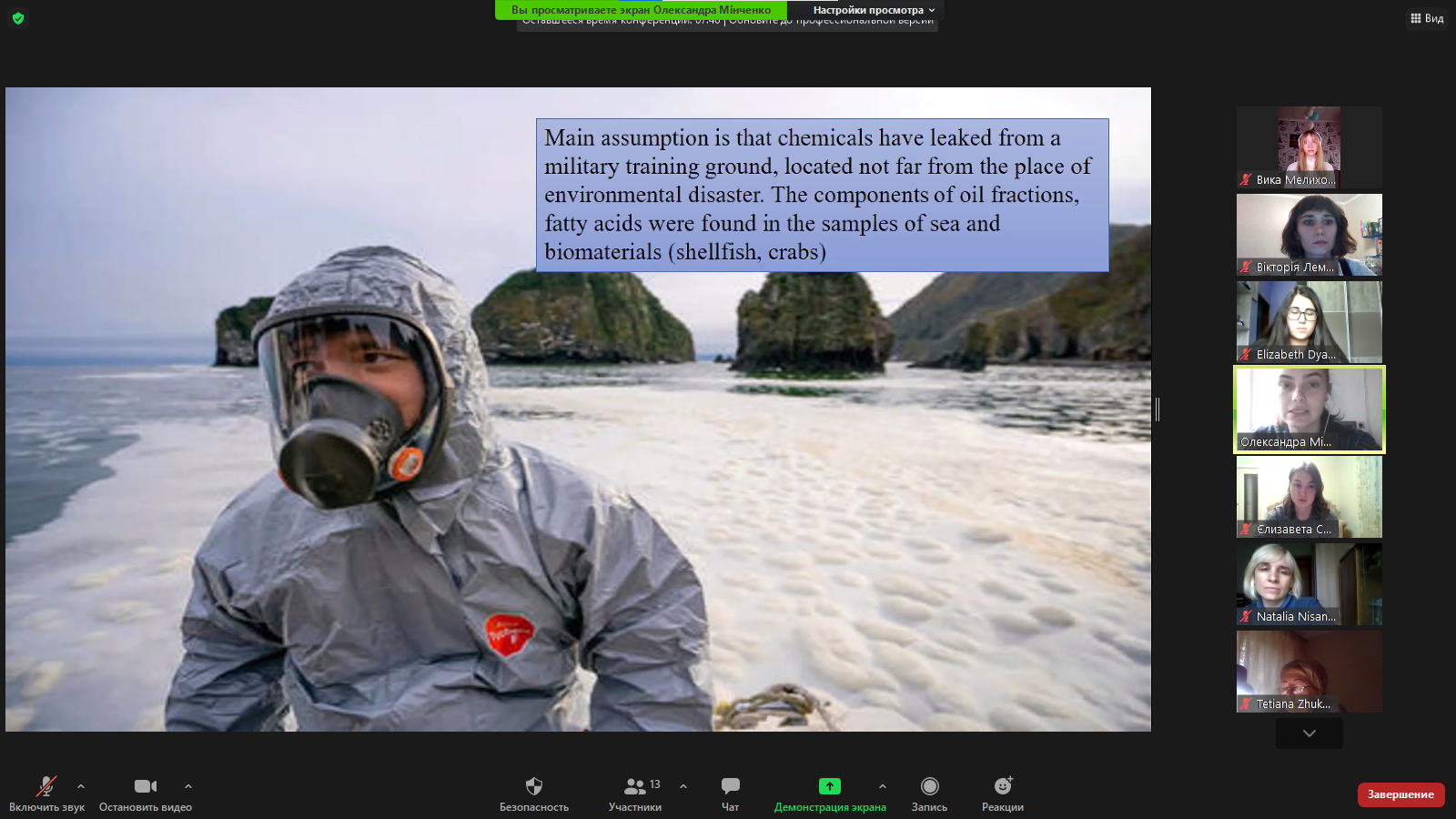Expand audio options arrow next to microphone

point(81,786)
